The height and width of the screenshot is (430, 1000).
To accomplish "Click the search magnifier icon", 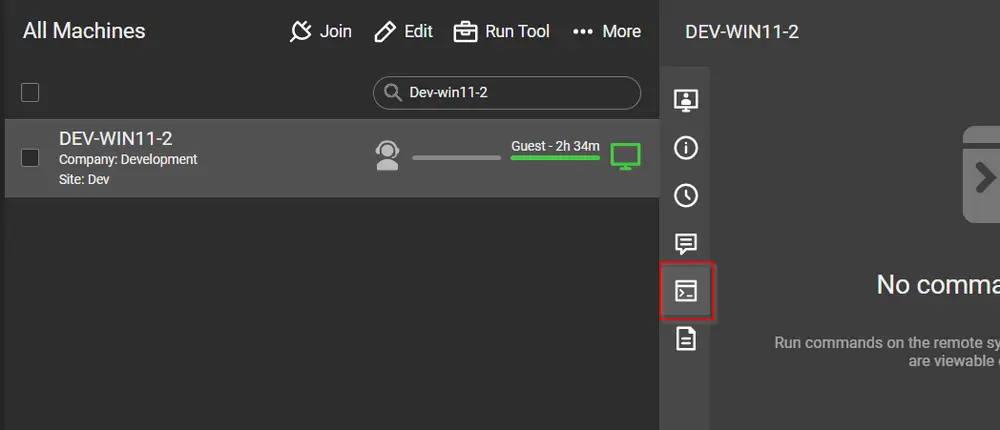I will [392, 93].
